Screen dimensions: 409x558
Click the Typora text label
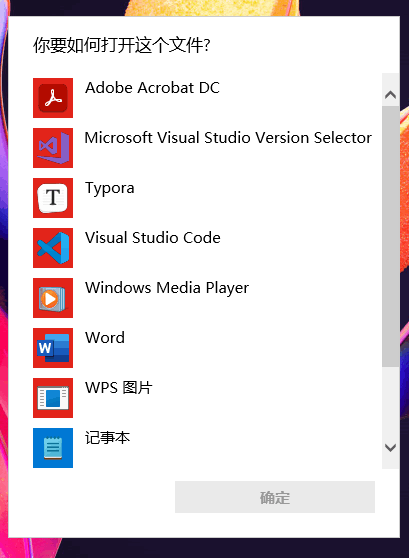pos(110,188)
